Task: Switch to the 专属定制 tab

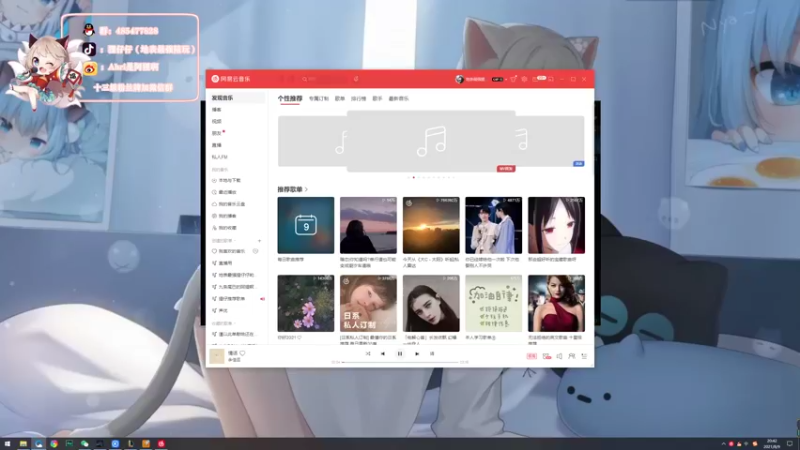Action: pos(318,98)
